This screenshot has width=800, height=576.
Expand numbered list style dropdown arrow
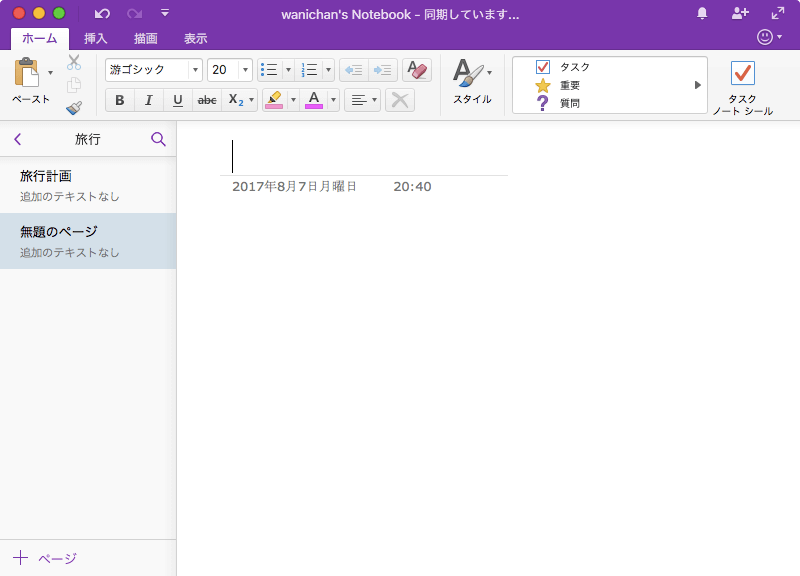tap(328, 70)
